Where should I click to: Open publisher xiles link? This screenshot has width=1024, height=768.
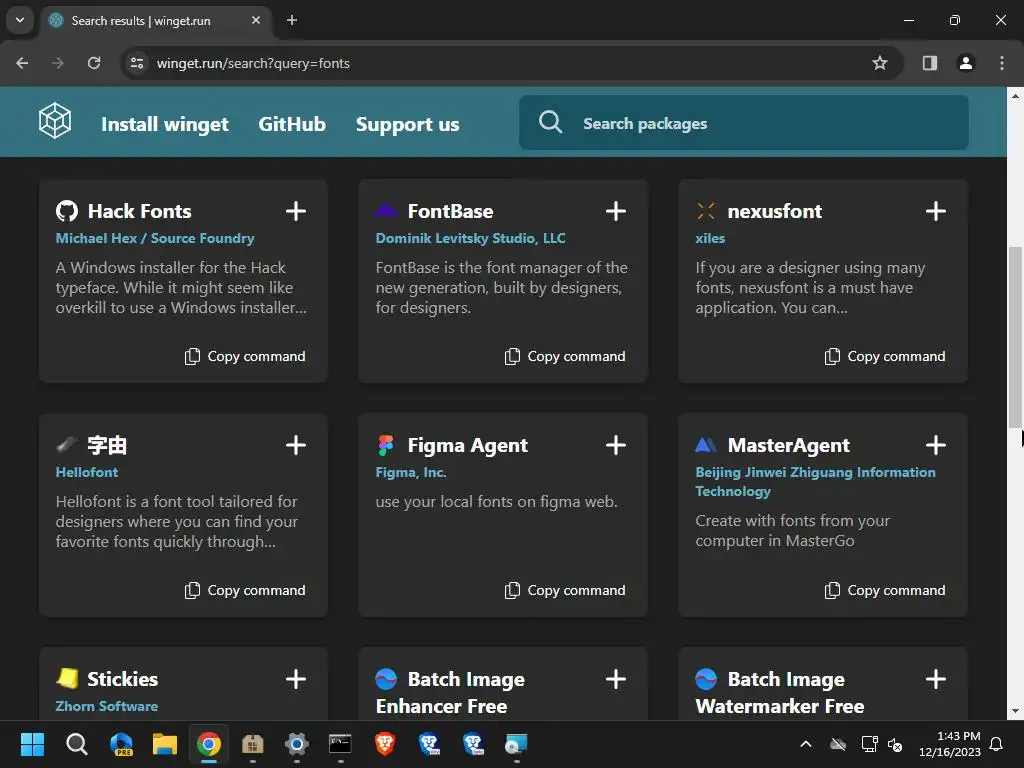710,238
